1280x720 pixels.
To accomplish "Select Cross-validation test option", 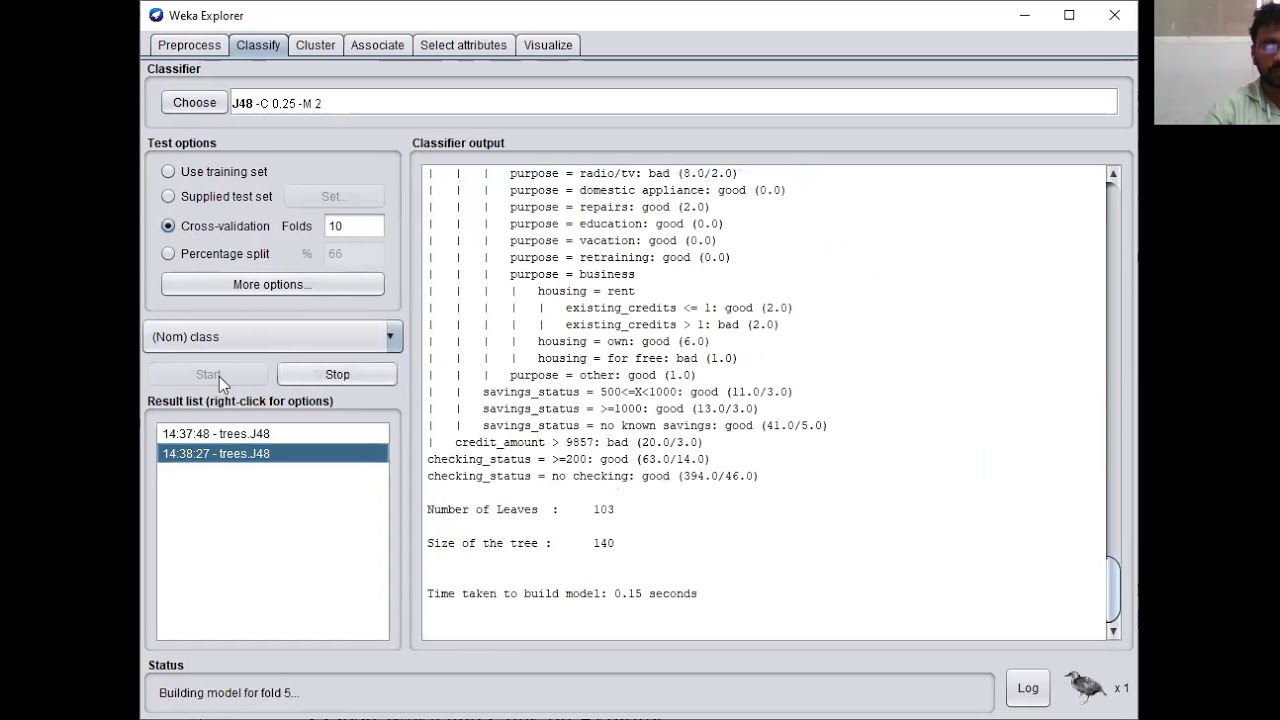I will 168,226.
